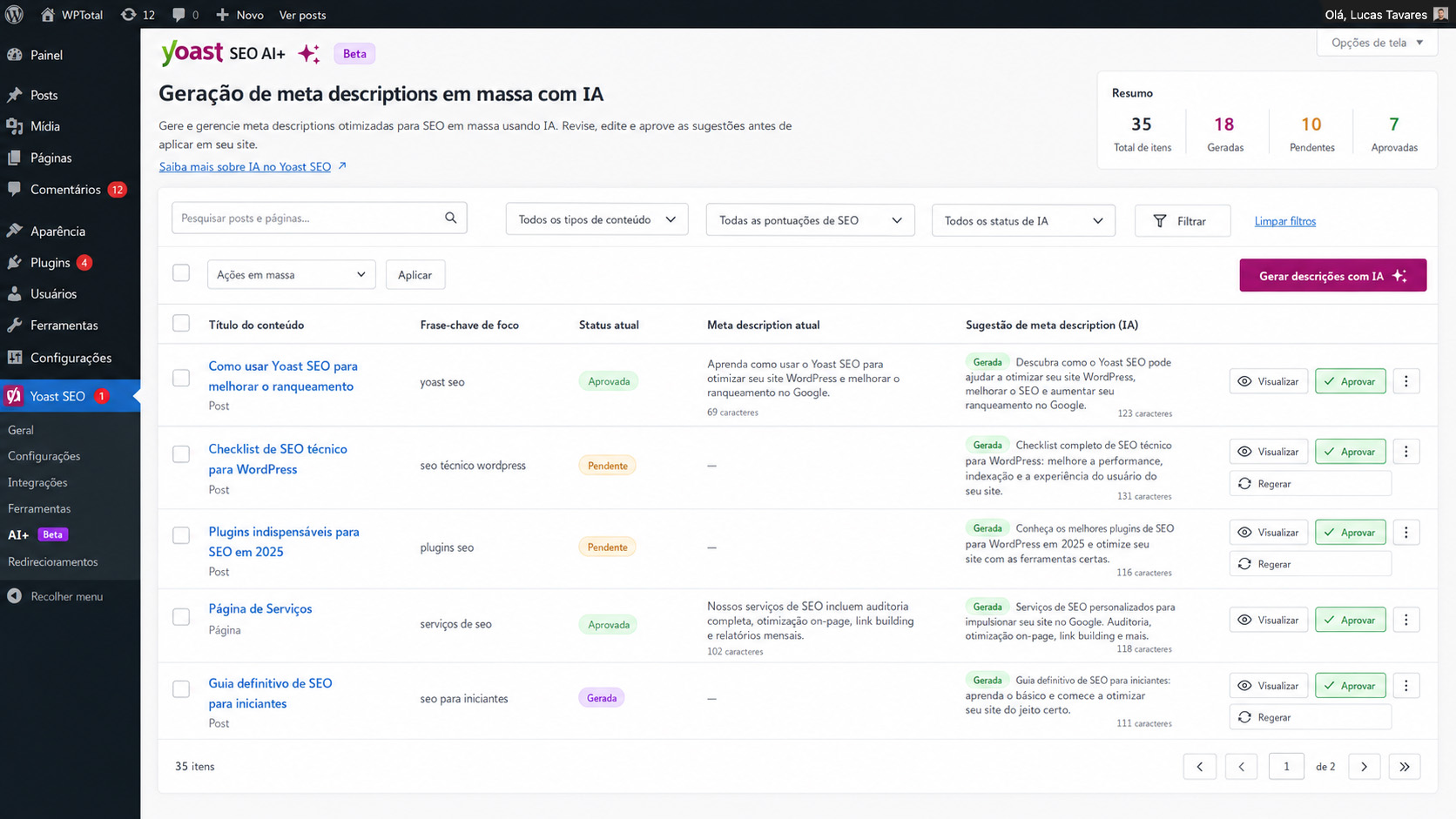Open more options for Página de Serviços

point(1406,620)
